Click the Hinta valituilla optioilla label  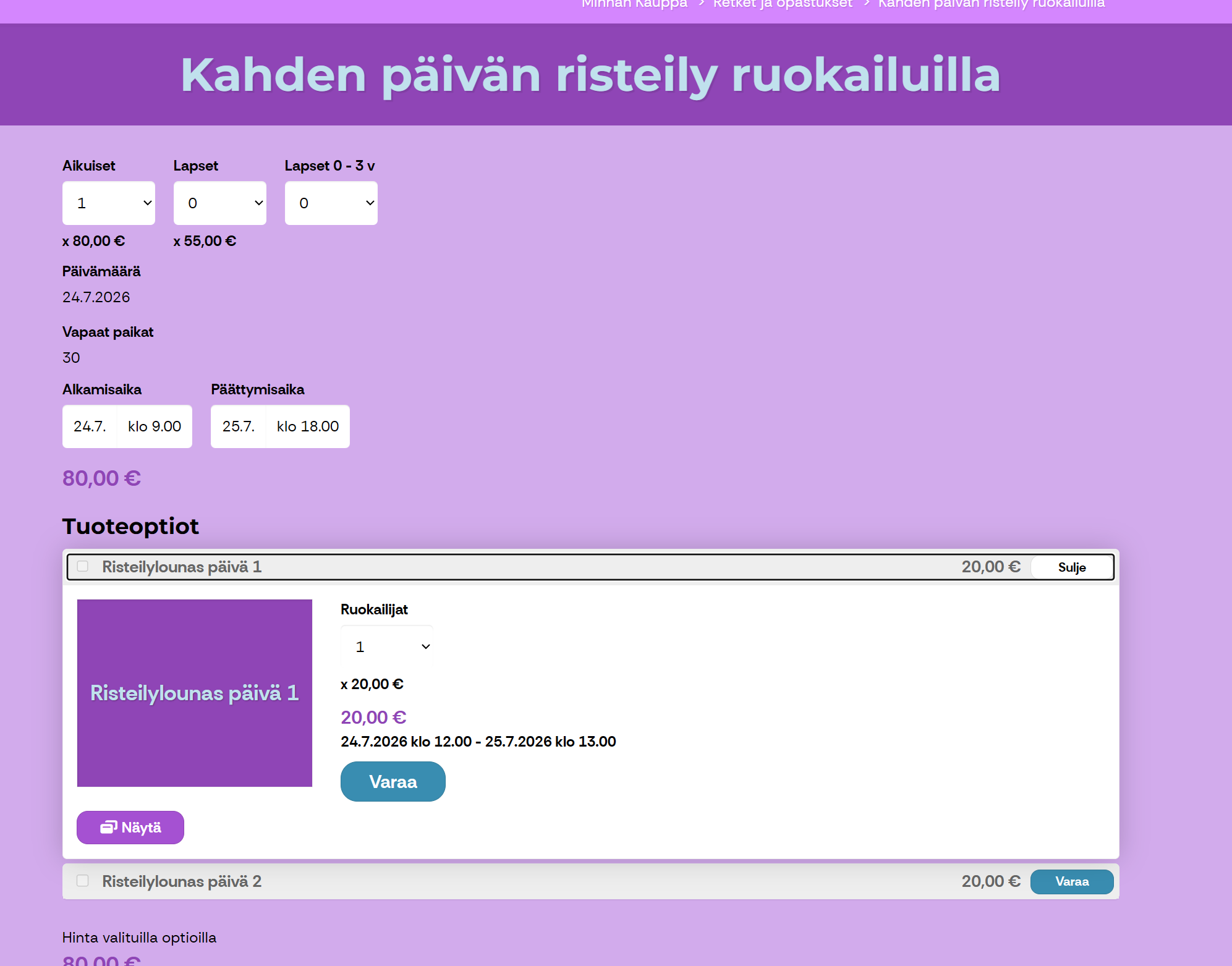tap(140, 938)
